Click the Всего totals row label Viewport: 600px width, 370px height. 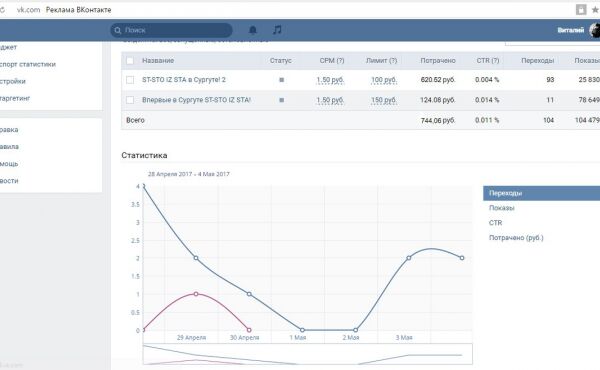135,120
